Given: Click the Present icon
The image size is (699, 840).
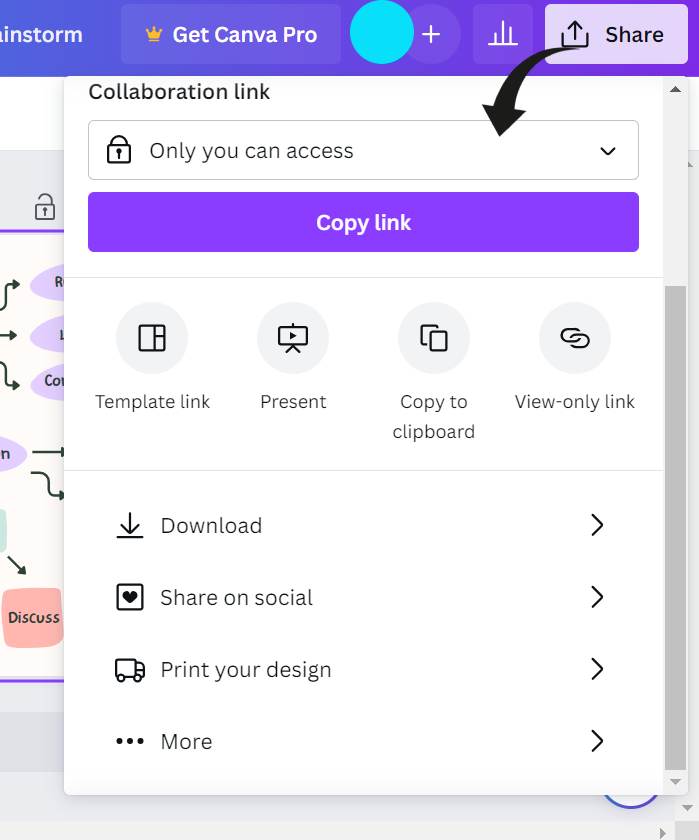Looking at the screenshot, I should point(293,338).
